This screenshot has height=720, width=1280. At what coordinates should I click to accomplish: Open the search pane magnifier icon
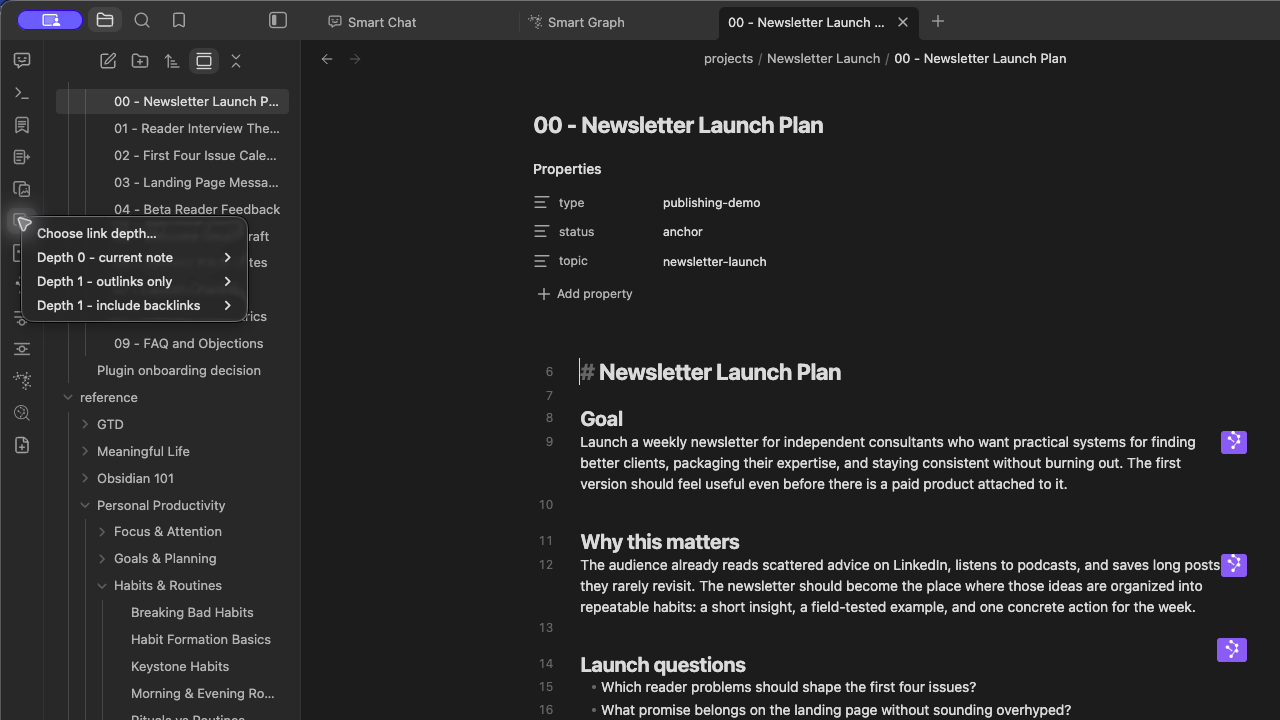[142, 20]
